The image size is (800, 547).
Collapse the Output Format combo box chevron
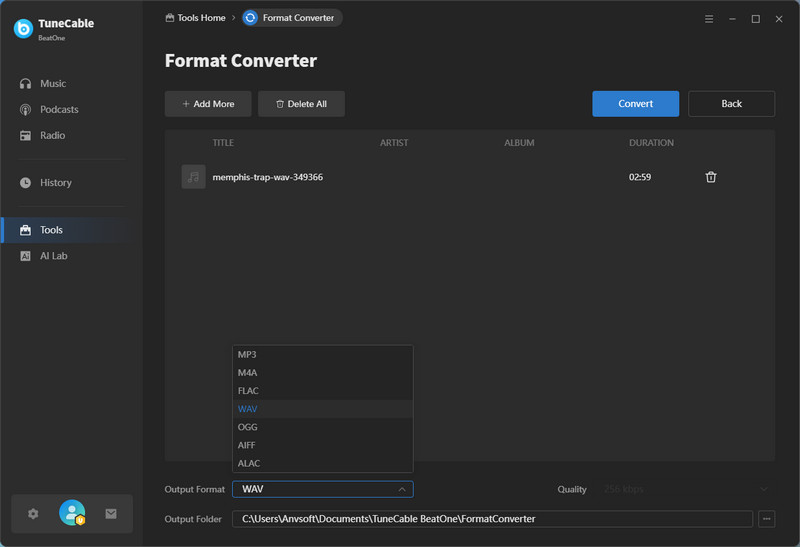pos(402,489)
